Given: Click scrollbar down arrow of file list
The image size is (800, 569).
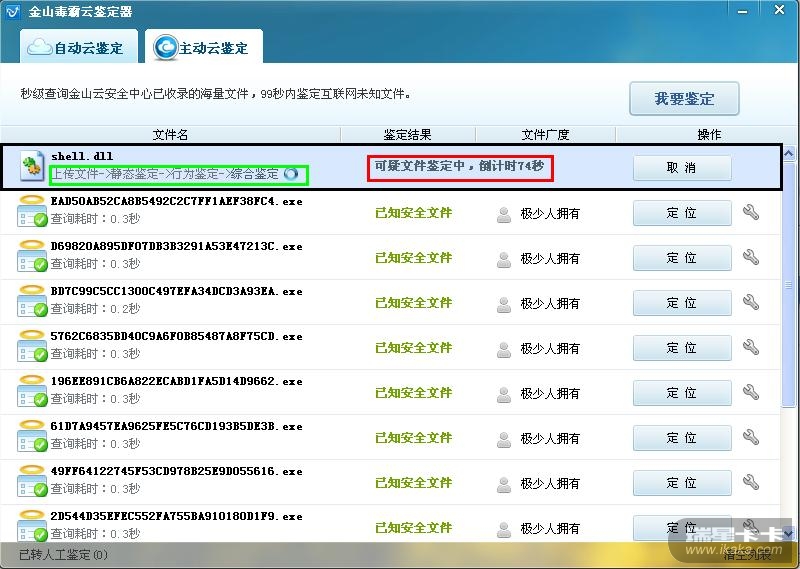Looking at the screenshot, I should (788, 534).
